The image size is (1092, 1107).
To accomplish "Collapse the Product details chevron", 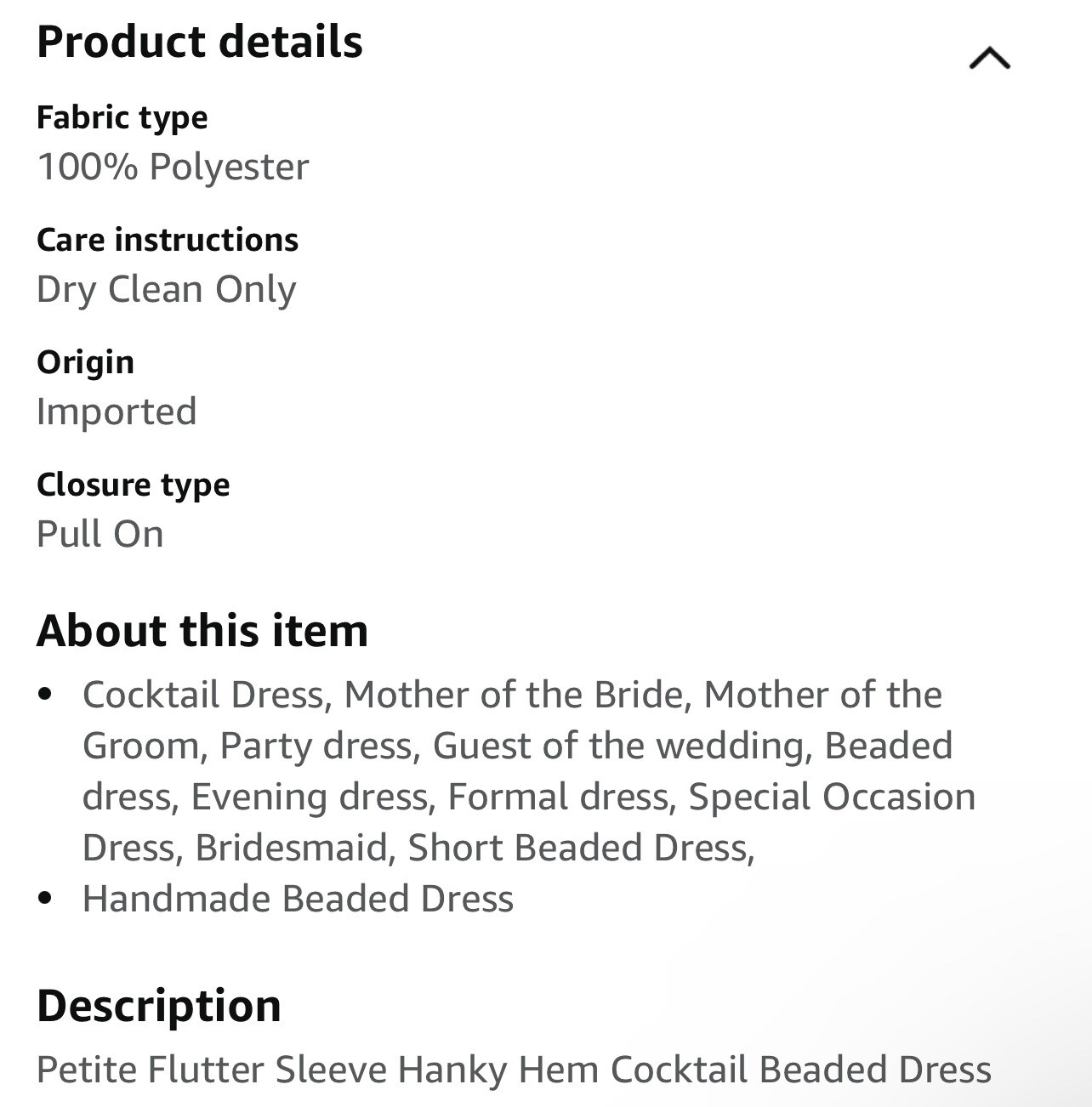I will click(x=989, y=59).
